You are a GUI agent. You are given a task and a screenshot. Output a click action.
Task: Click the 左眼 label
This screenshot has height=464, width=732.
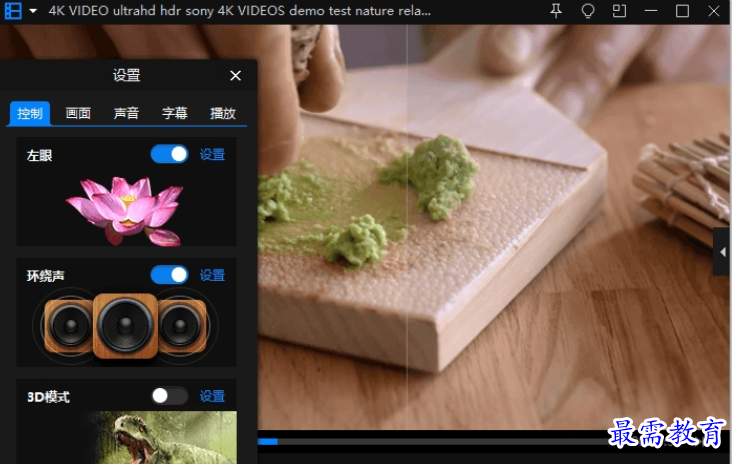click(x=39, y=155)
